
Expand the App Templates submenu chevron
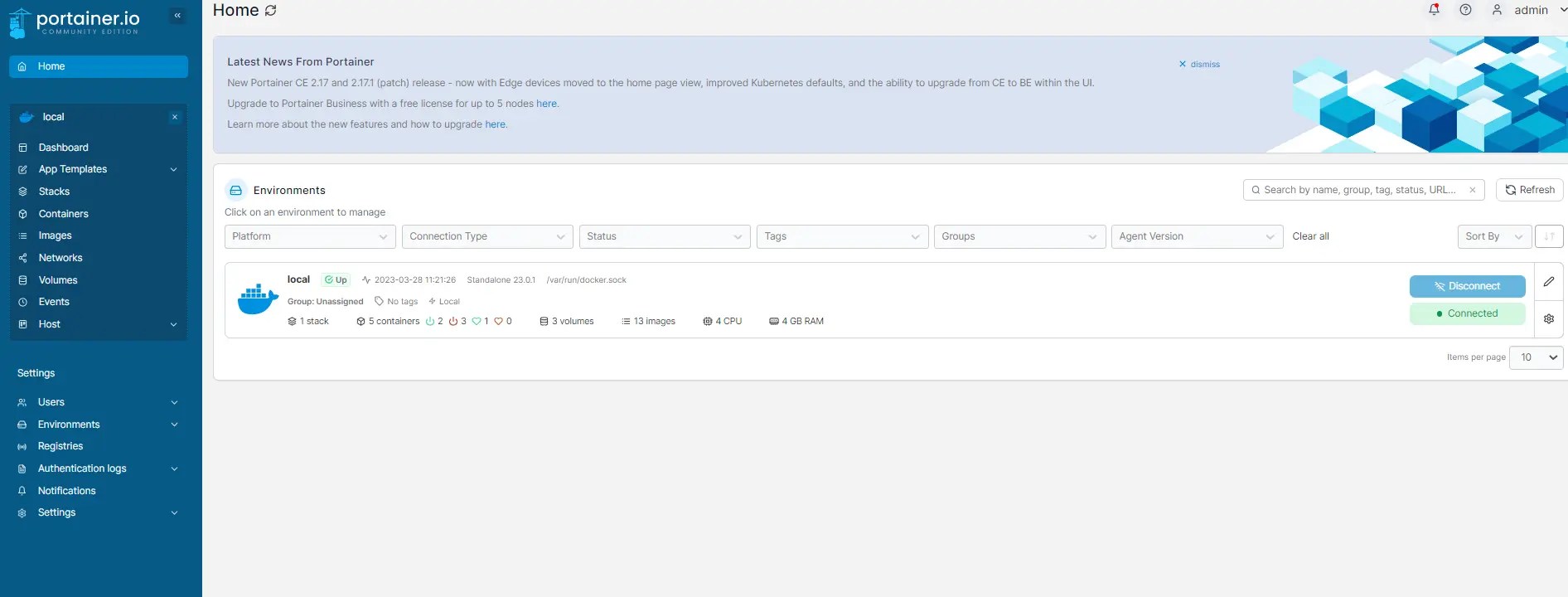pos(173,169)
